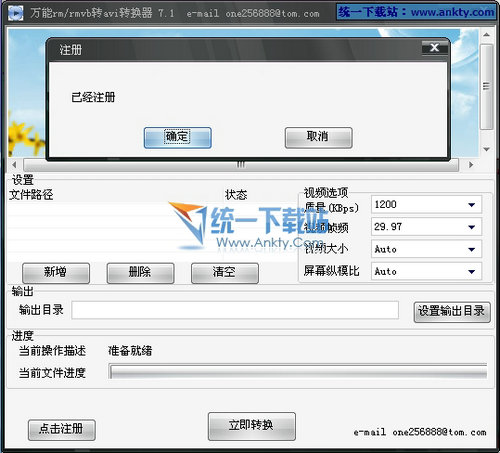Image resolution: width=500 pixels, height=453 pixels.
Task: Open 设置输出目录 folder chooser
Action: pyautogui.click(x=452, y=312)
